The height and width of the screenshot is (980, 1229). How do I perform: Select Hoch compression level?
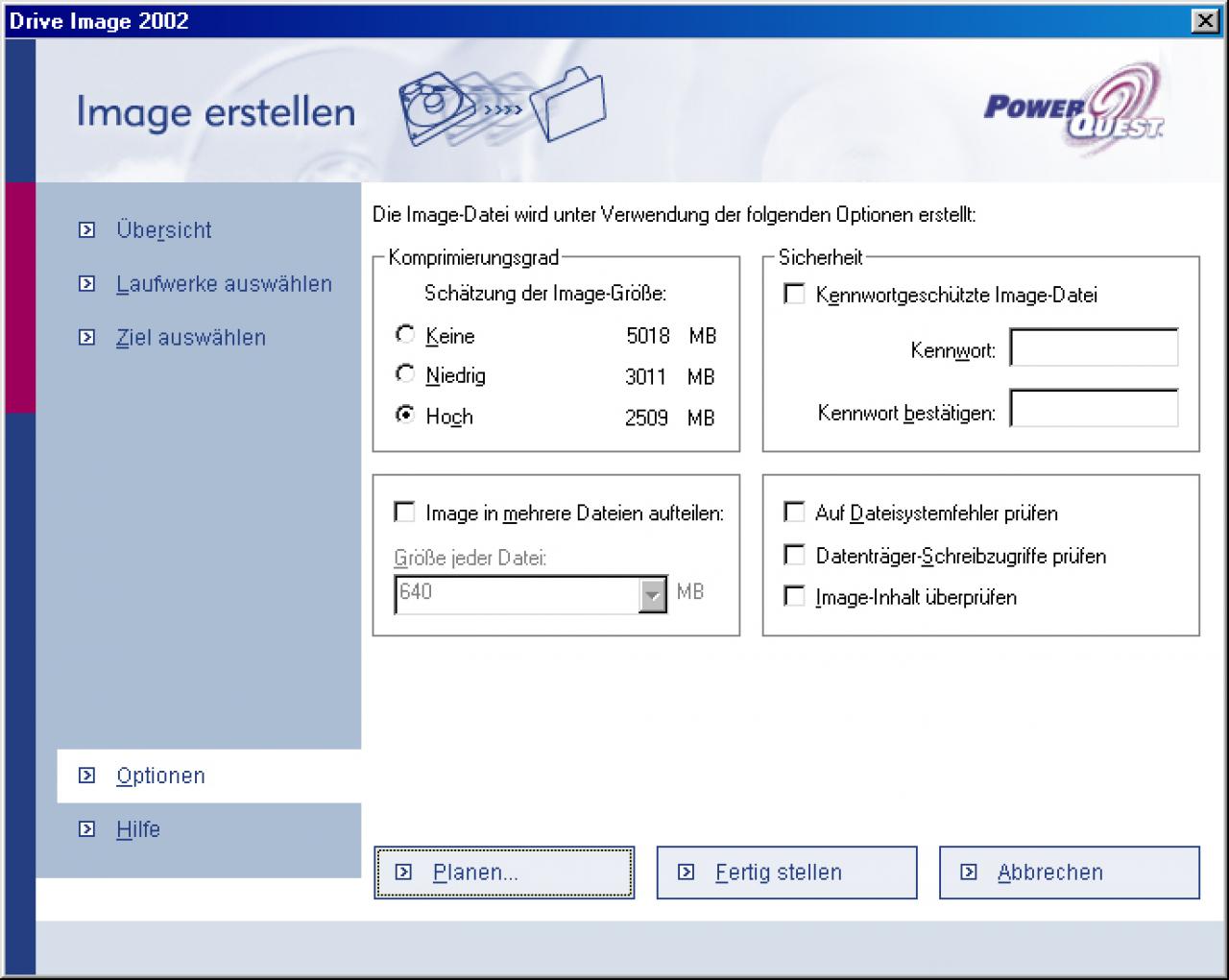(x=405, y=415)
